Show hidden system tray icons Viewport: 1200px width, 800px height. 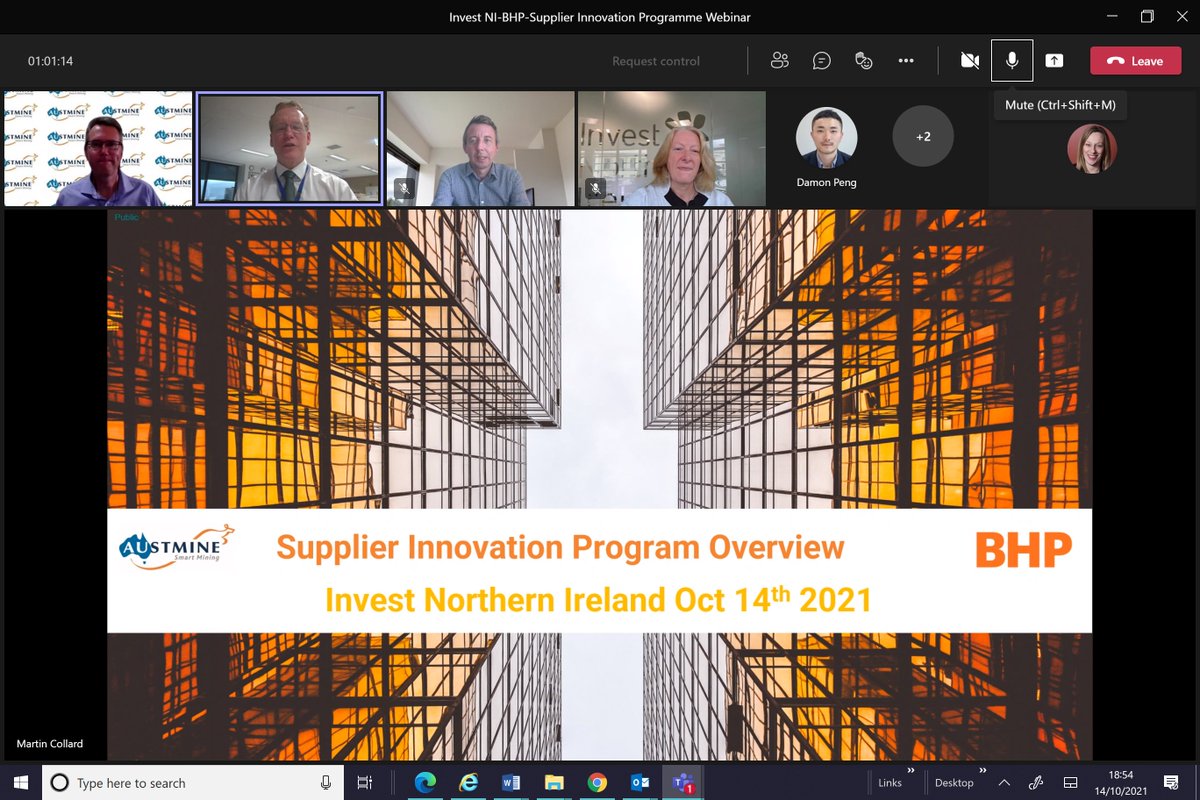click(1003, 782)
